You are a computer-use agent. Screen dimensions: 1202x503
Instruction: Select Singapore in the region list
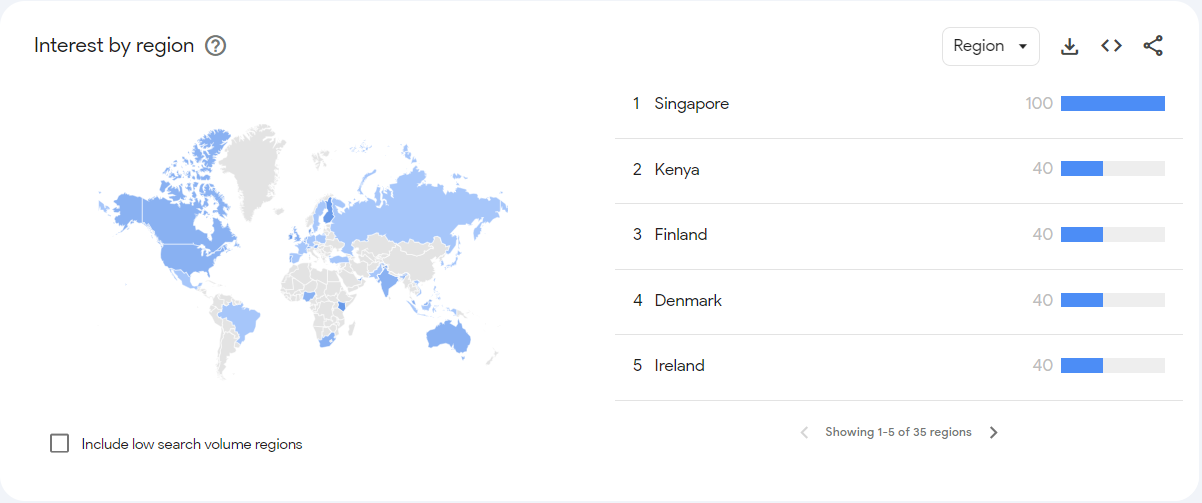pyautogui.click(x=691, y=104)
